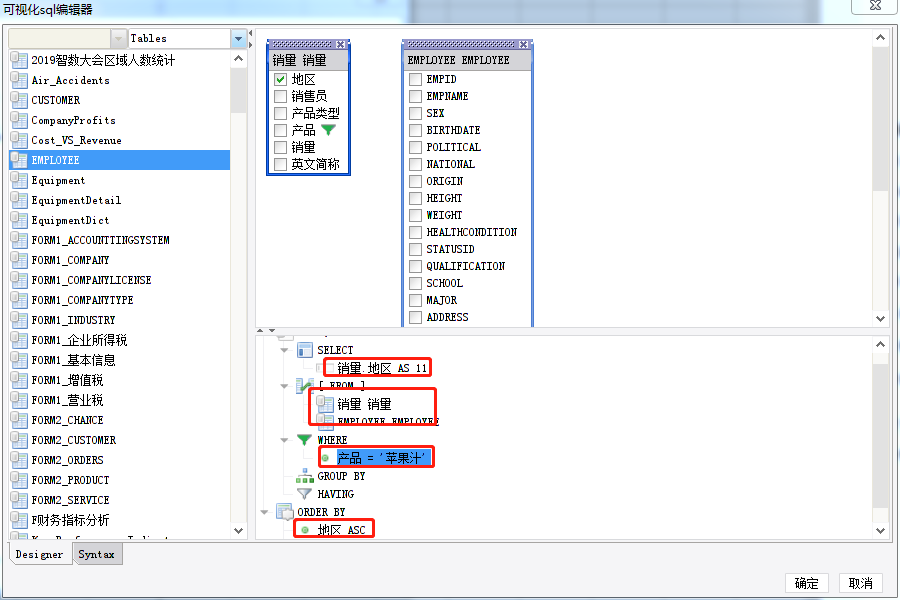900x600 pixels.
Task: Select FORM1_企业所得税 table
Action: (119, 340)
